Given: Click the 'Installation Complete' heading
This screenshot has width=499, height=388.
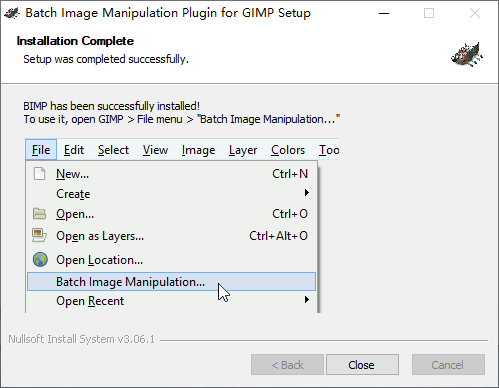Looking at the screenshot, I should click(75, 41).
